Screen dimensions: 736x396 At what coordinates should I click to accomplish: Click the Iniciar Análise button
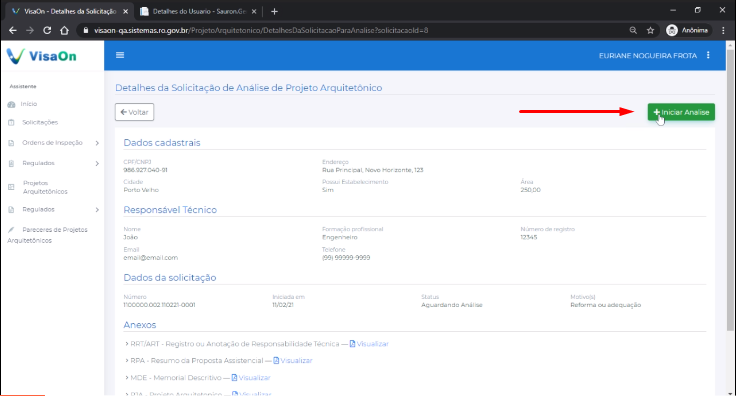click(681, 112)
